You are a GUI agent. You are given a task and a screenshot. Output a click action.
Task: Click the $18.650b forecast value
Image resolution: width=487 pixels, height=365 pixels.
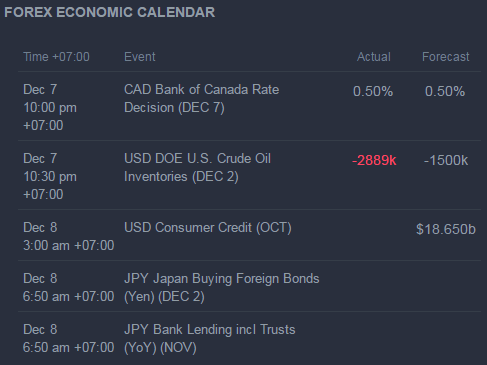446,229
